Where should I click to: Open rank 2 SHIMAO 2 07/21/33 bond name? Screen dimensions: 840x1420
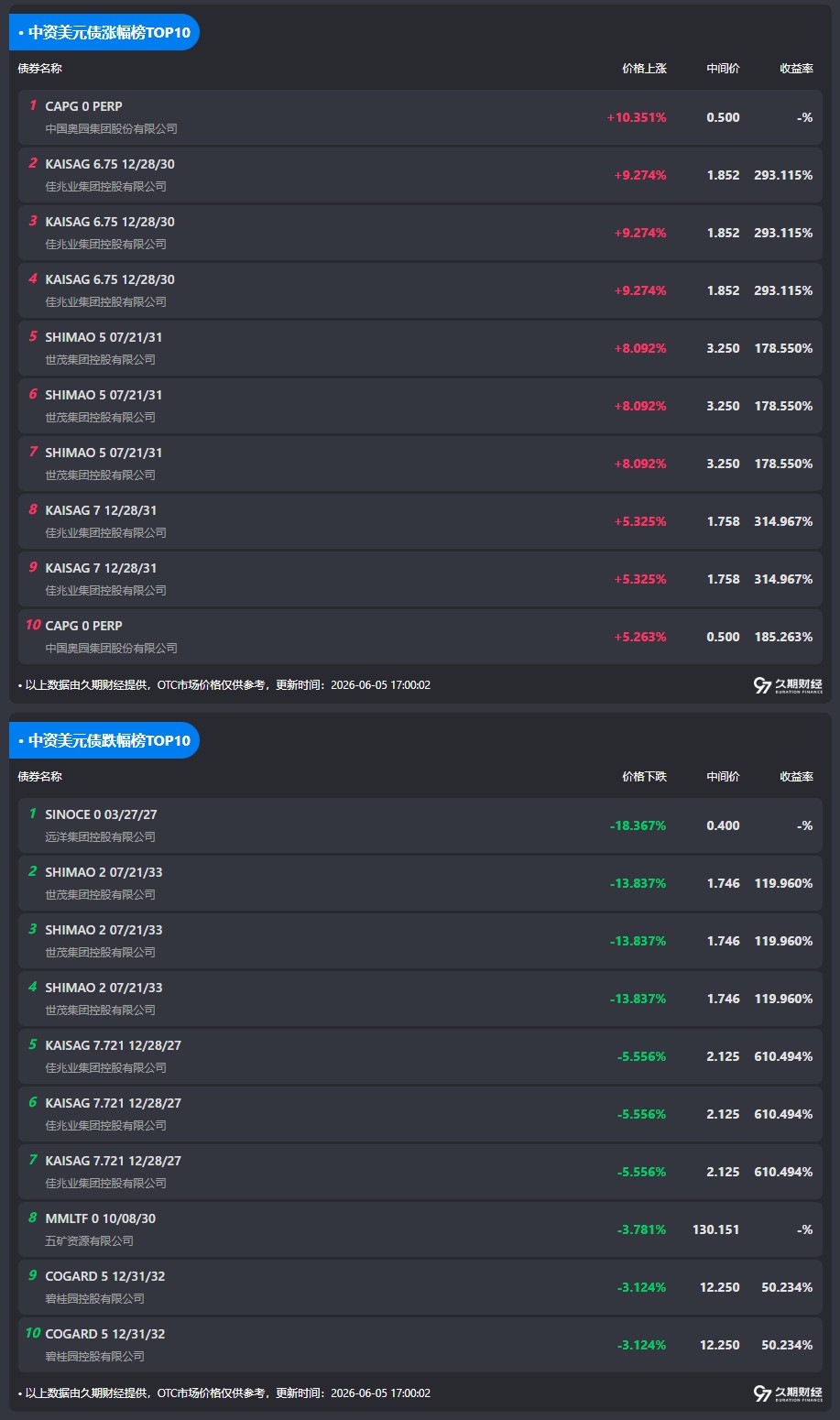(x=104, y=872)
